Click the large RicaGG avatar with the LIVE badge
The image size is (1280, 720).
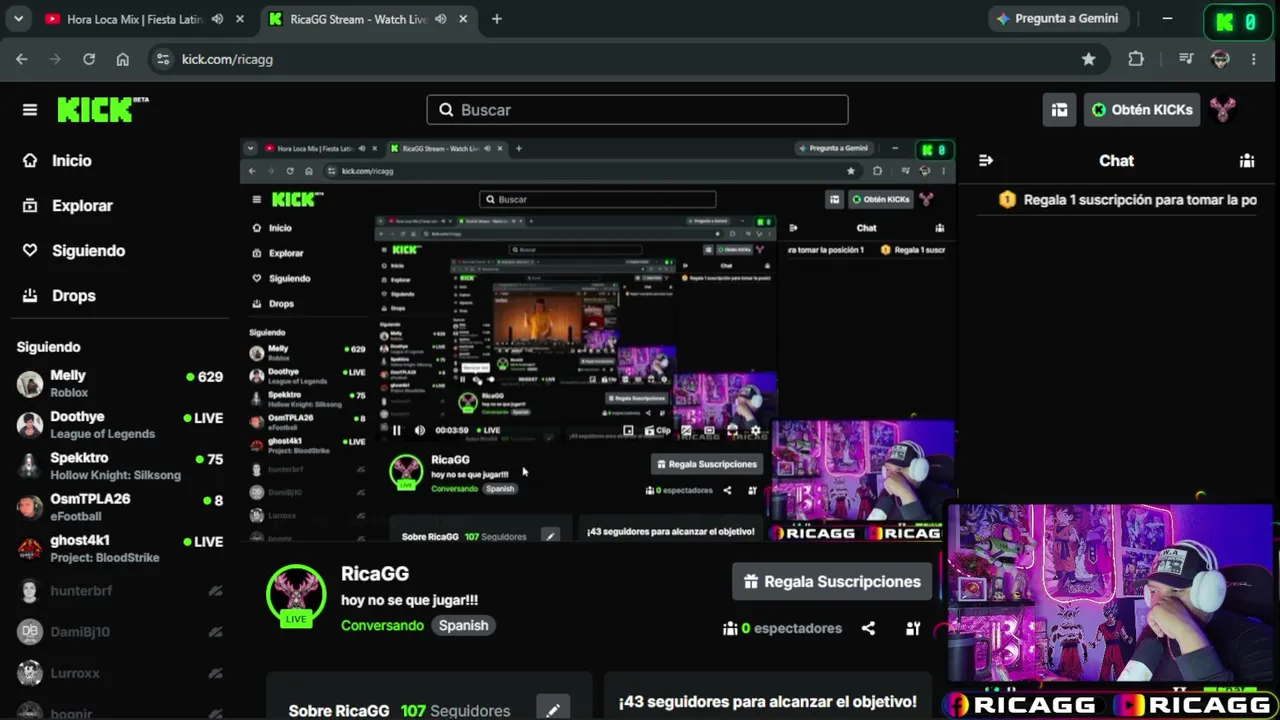296,594
